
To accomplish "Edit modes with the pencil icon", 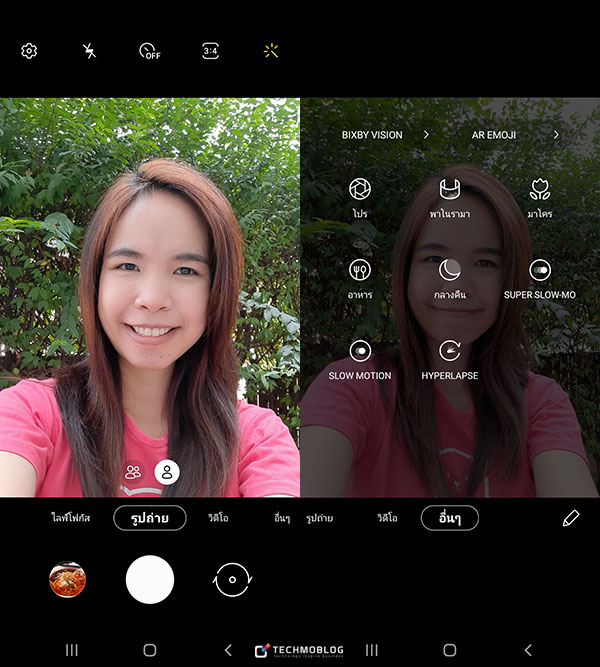I will [571, 518].
